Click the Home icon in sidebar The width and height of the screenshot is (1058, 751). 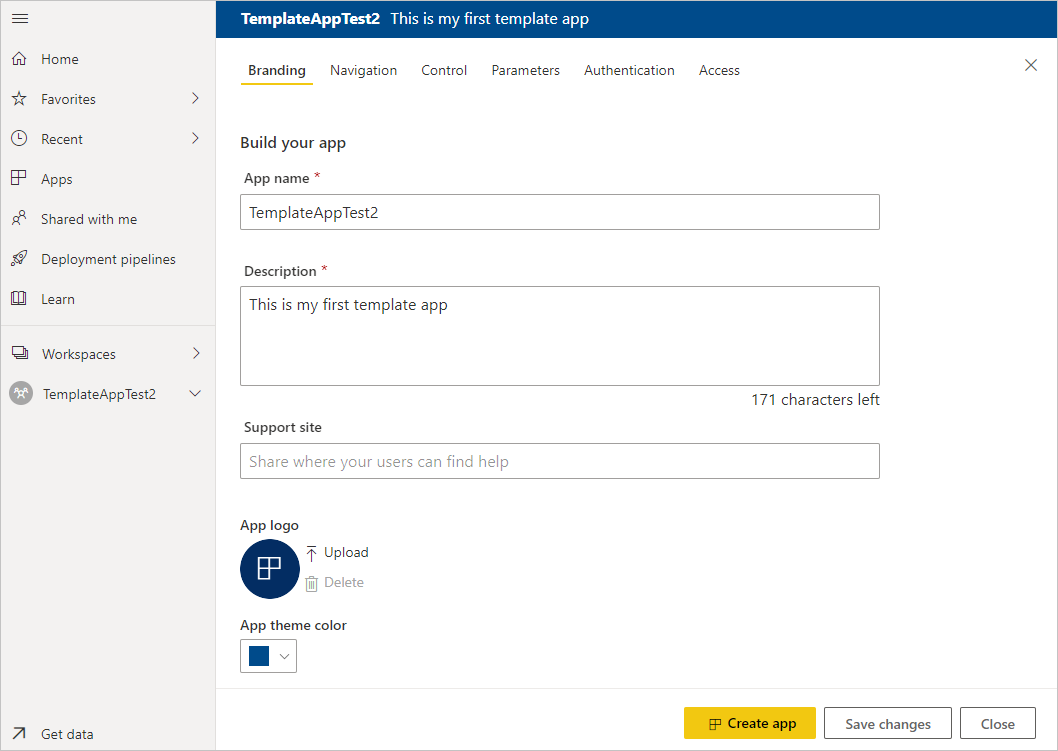click(x=19, y=59)
